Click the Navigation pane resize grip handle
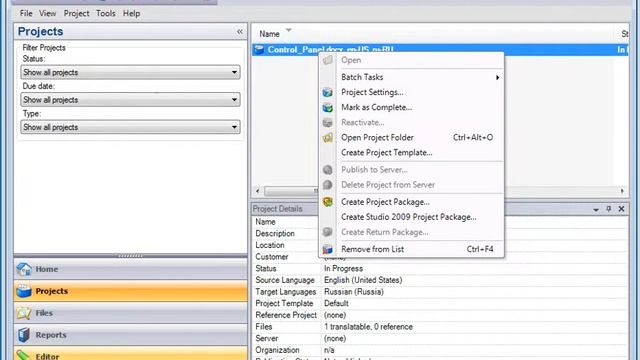Screen dimensions: 640x360 130,256
